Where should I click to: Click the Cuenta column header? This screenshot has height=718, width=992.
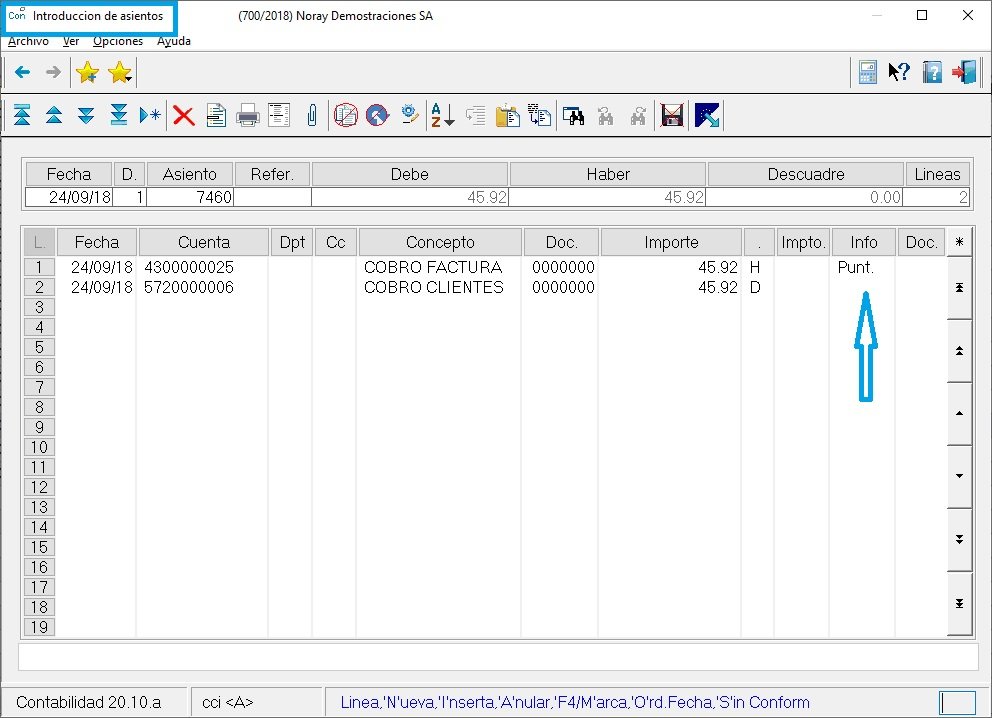pos(204,242)
